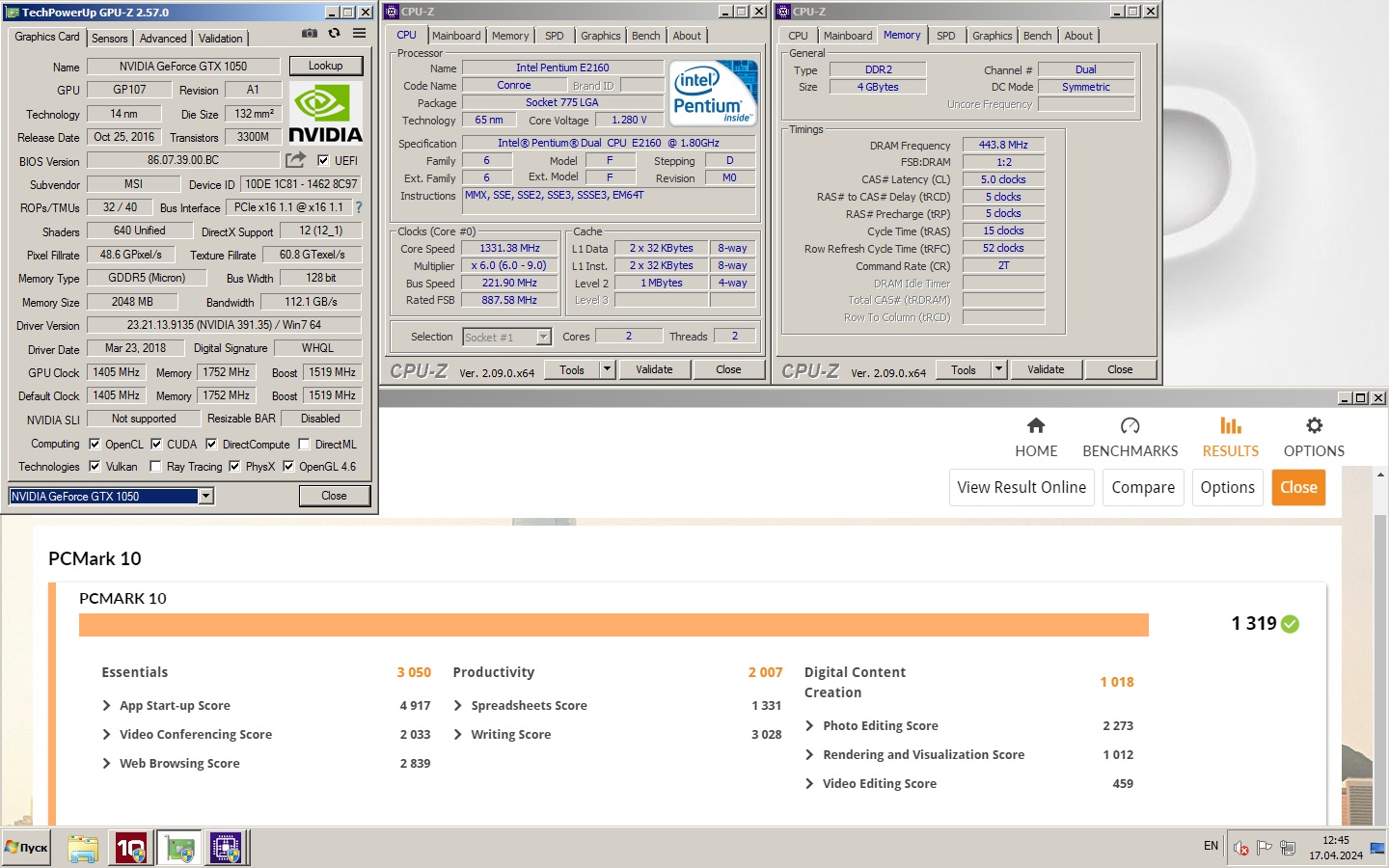Open the file explorer taskbar icon

click(83, 849)
